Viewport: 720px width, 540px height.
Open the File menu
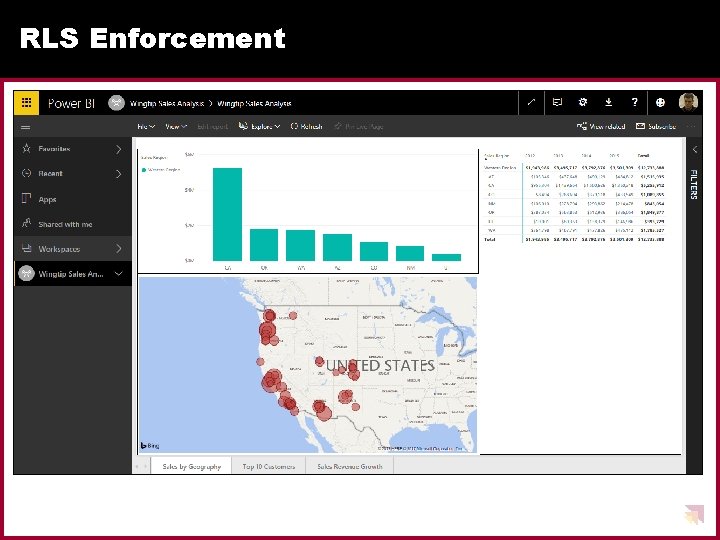(x=146, y=126)
